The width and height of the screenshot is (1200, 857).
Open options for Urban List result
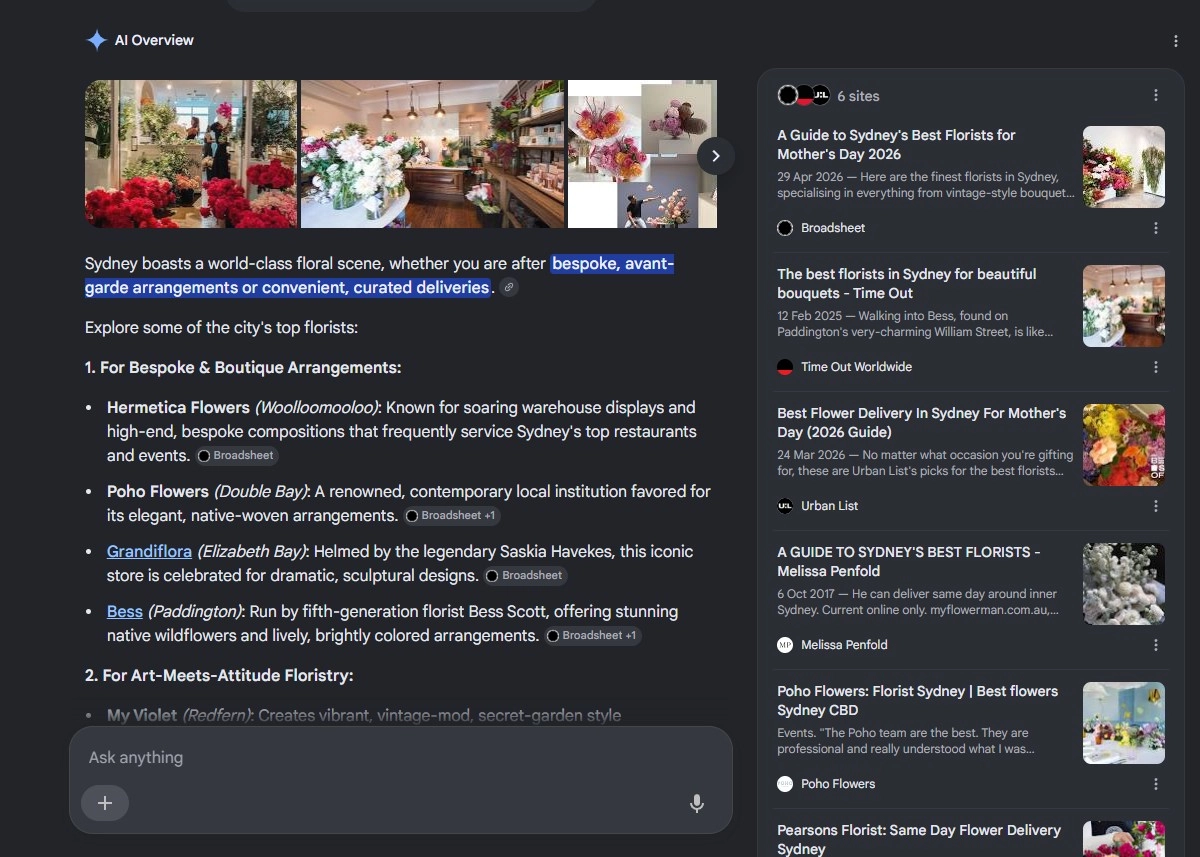point(1156,506)
